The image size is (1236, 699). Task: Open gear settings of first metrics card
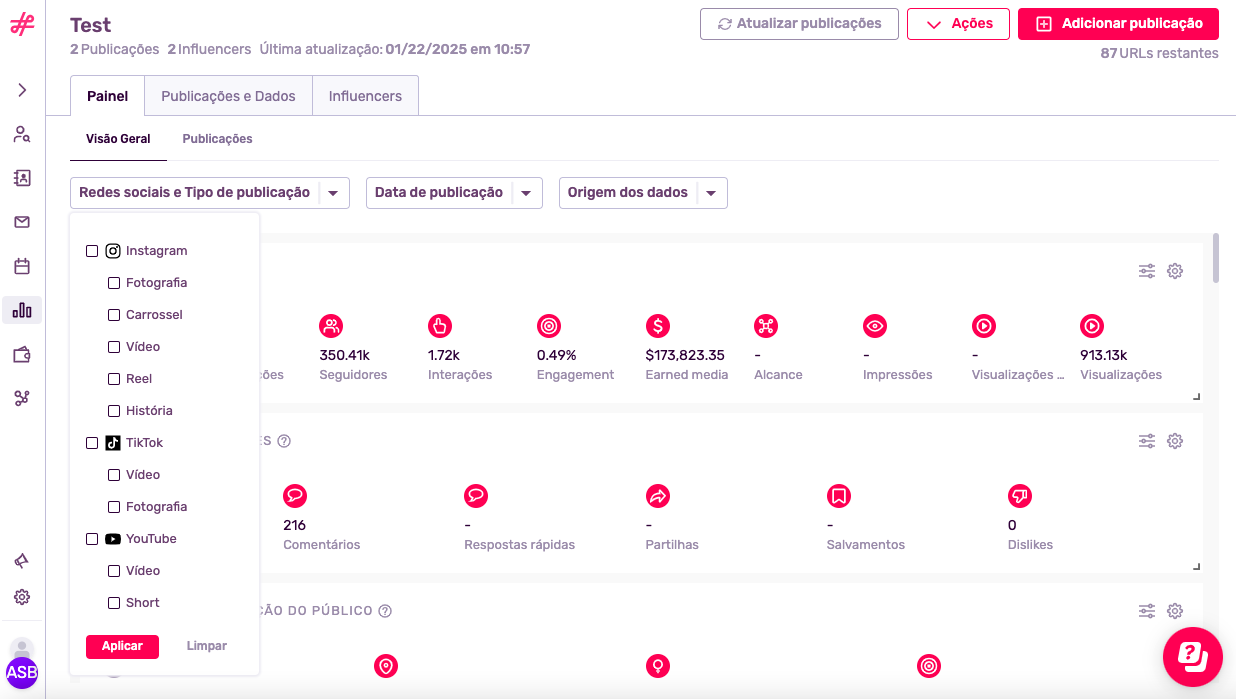pyautogui.click(x=1175, y=271)
